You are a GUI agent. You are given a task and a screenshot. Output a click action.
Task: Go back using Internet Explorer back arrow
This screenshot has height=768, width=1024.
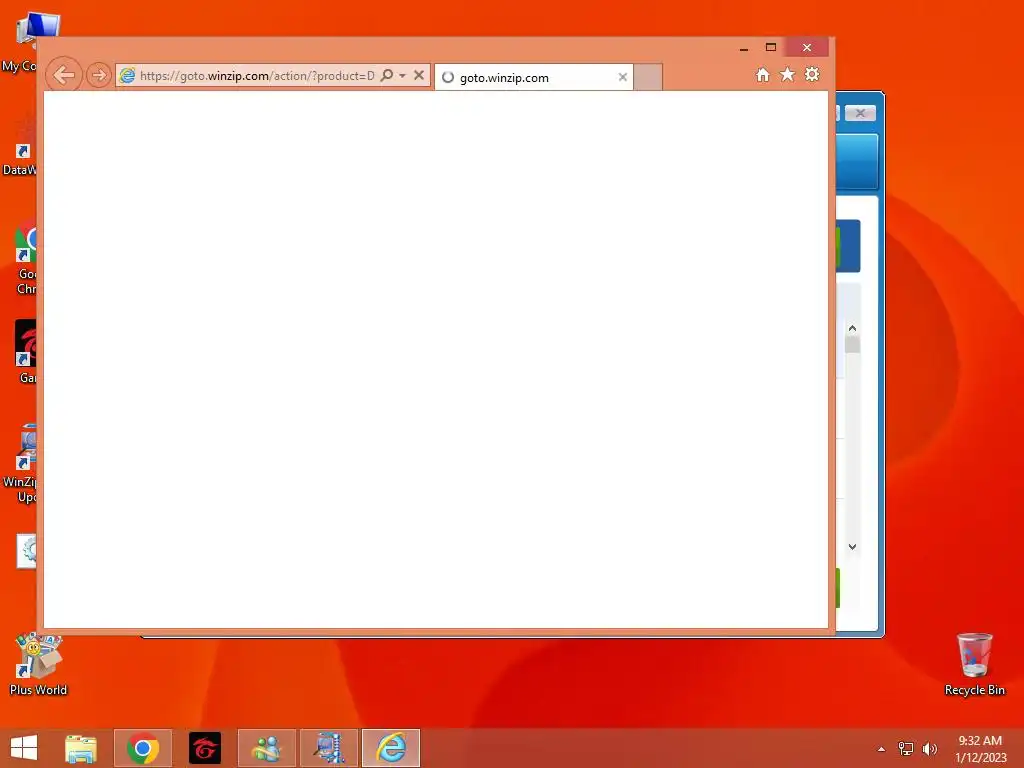(x=64, y=75)
